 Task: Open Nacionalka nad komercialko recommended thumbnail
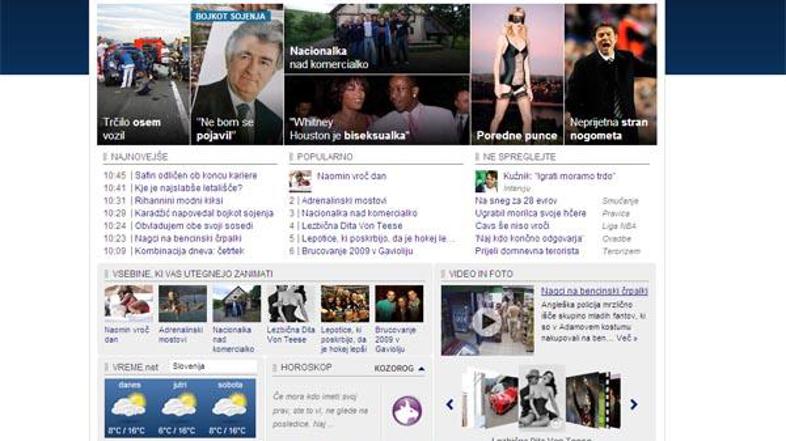point(237,304)
